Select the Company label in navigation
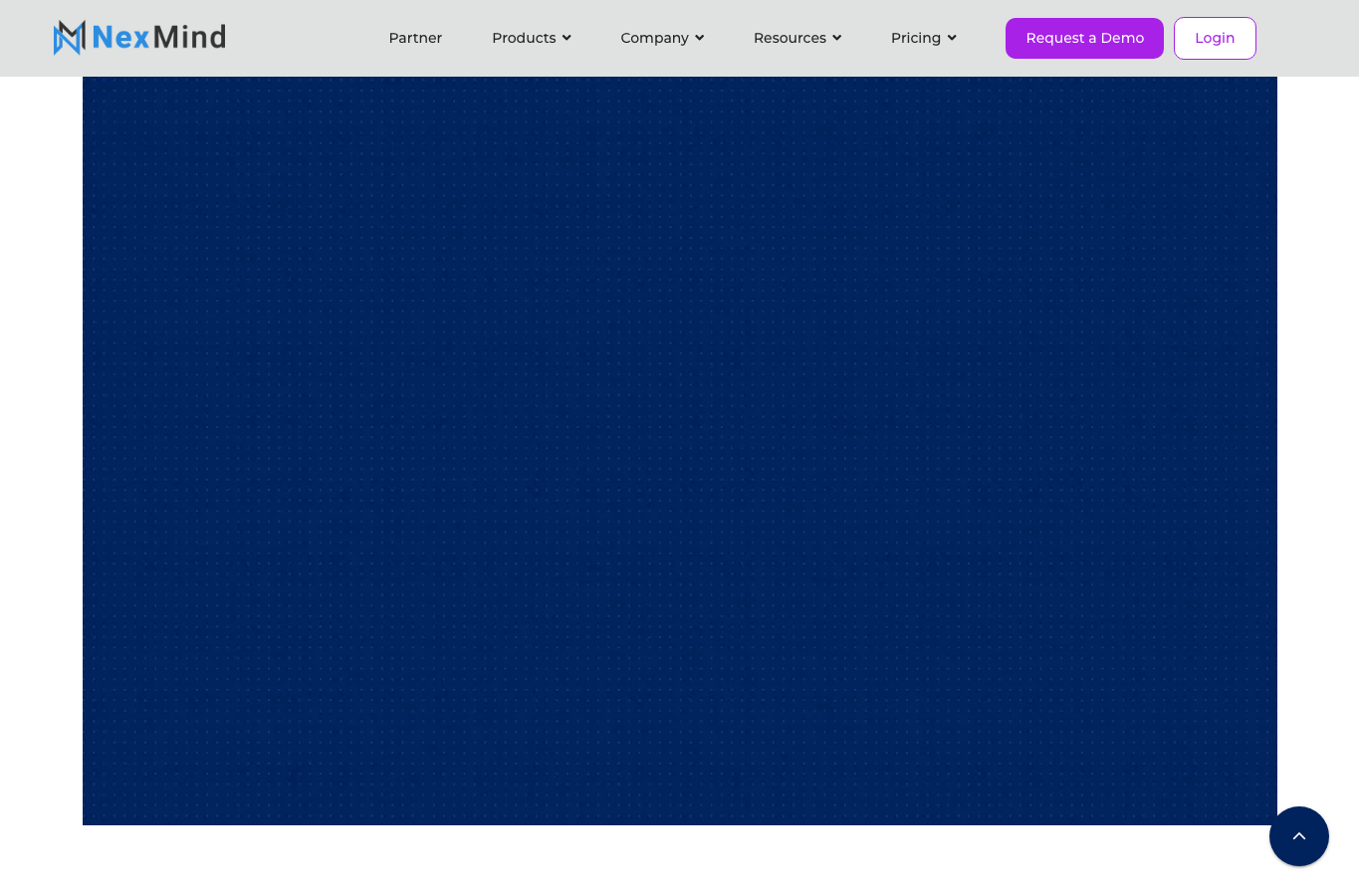This screenshot has height=896, width=1359. tap(654, 38)
